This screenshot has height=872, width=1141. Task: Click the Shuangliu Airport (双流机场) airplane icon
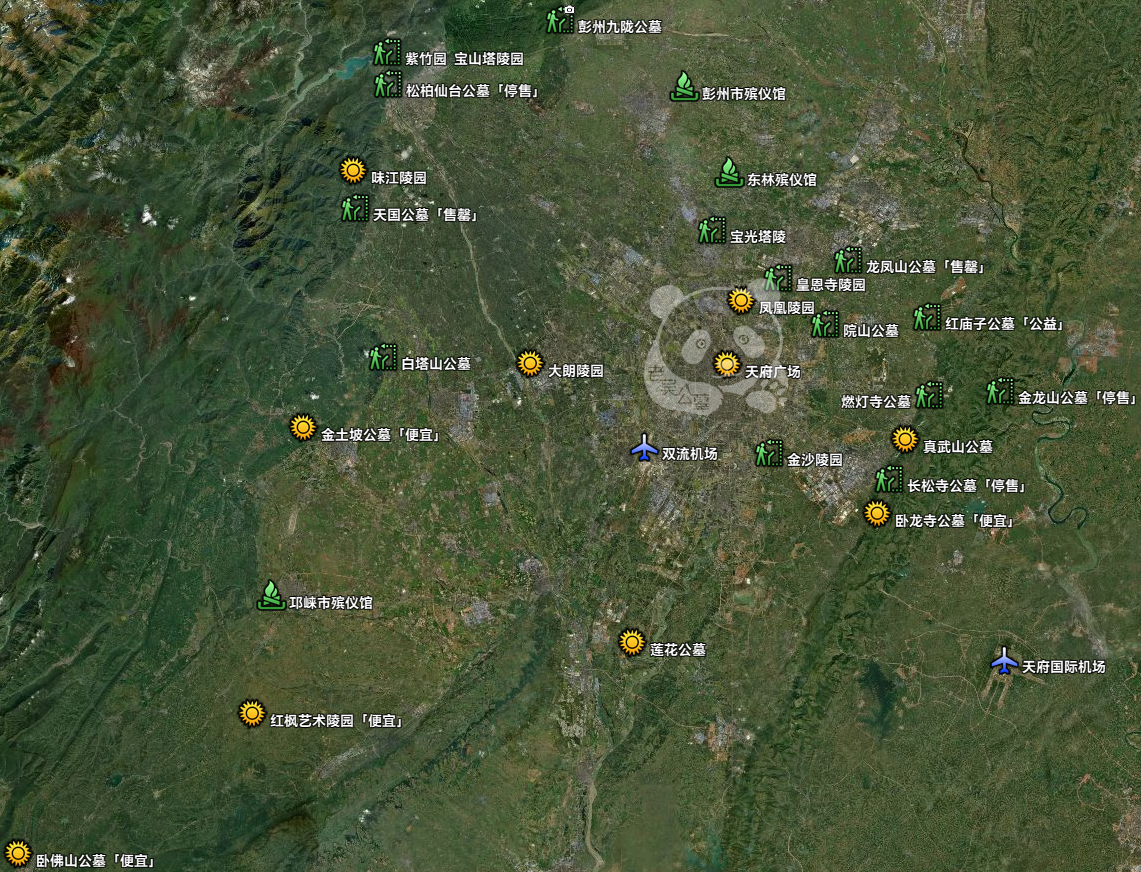click(x=644, y=449)
